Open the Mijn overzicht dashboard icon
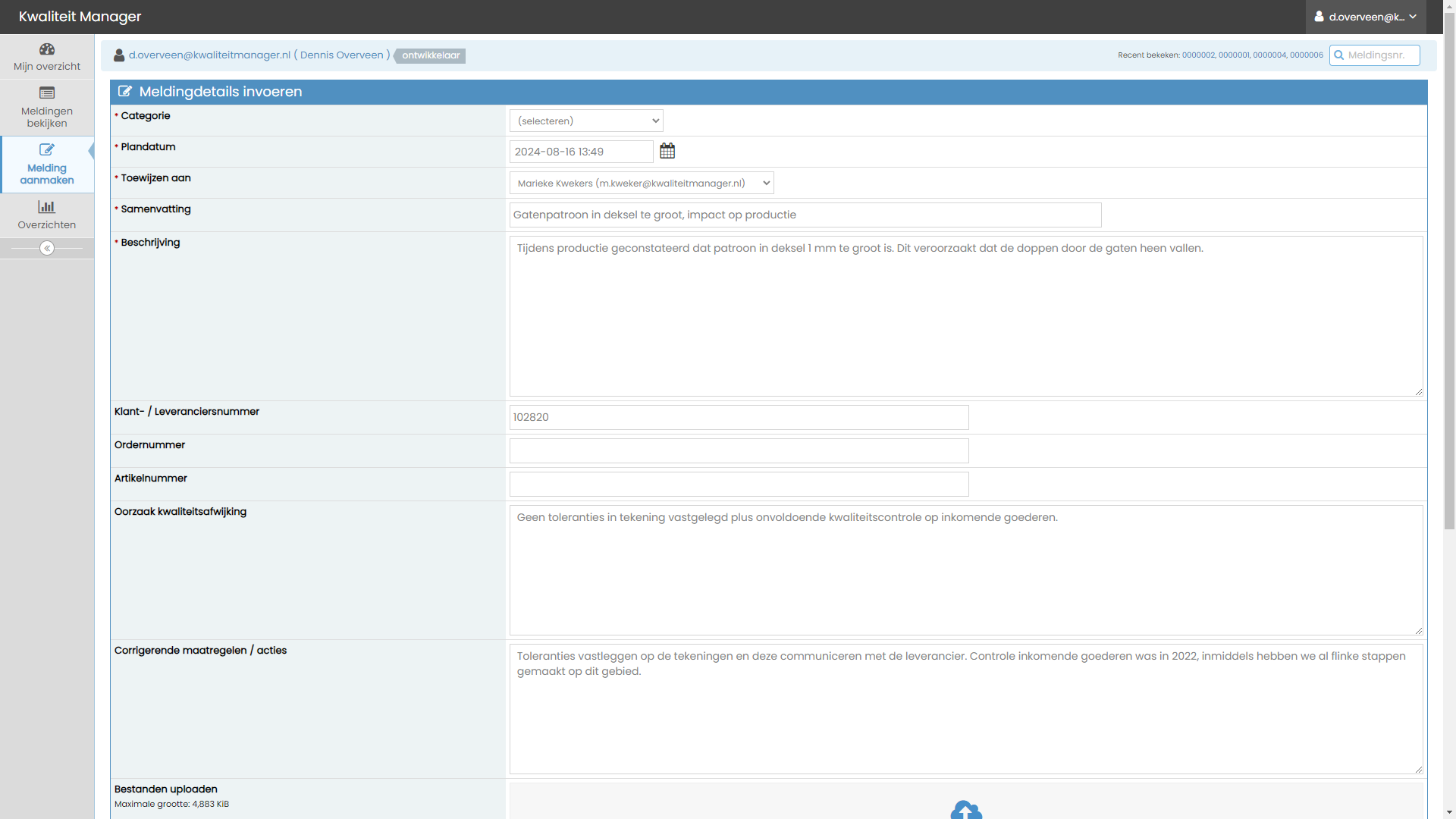The width and height of the screenshot is (1456, 819). tap(47, 49)
